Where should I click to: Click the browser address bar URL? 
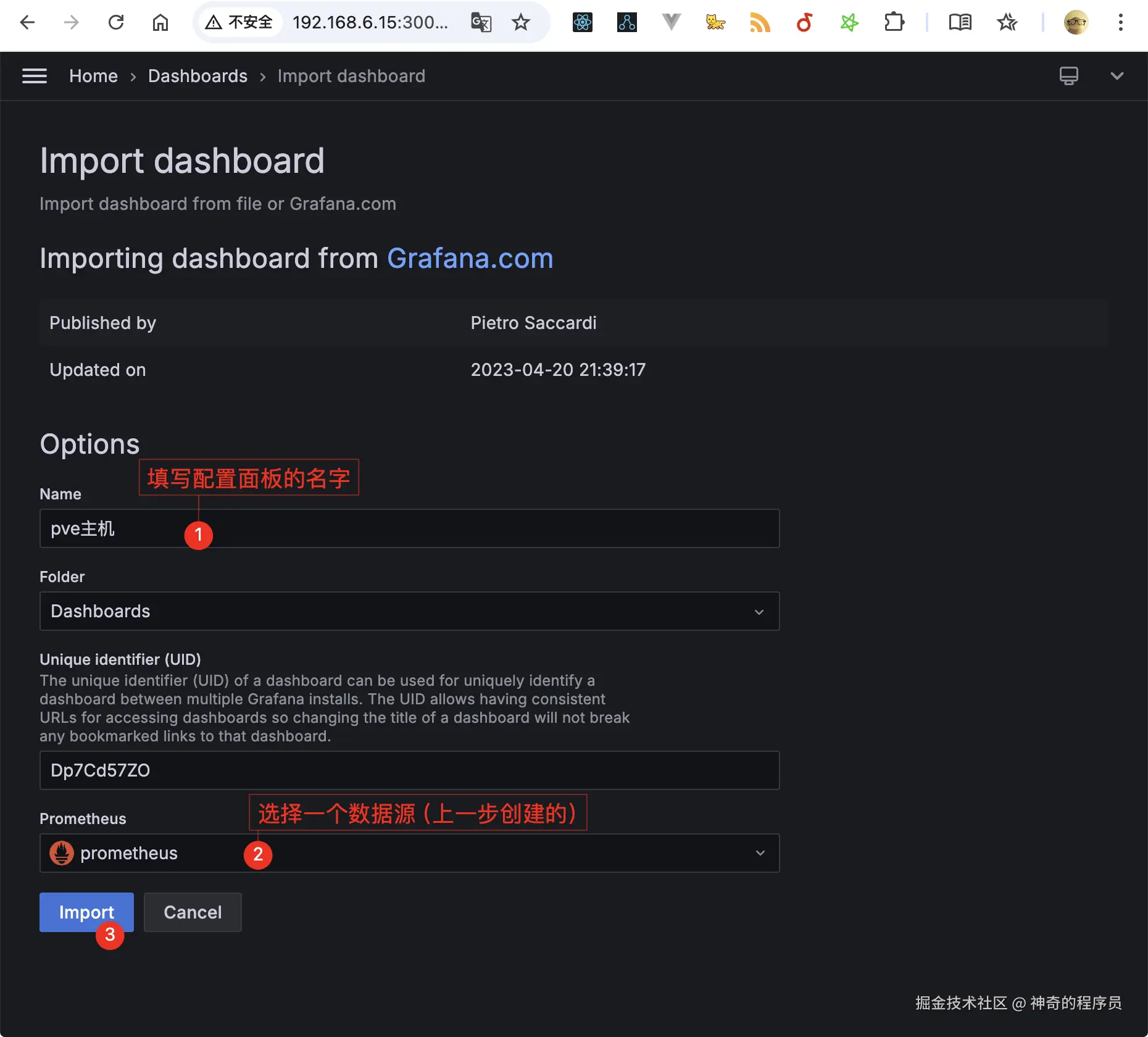(370, 23)
